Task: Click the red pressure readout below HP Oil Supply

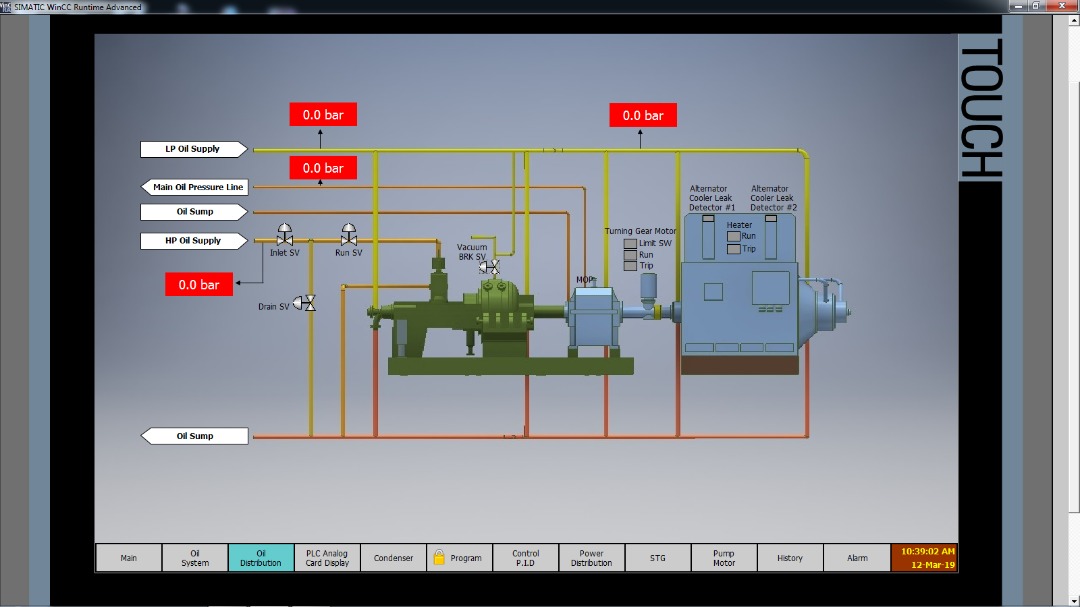Action: tap(199, 285)
